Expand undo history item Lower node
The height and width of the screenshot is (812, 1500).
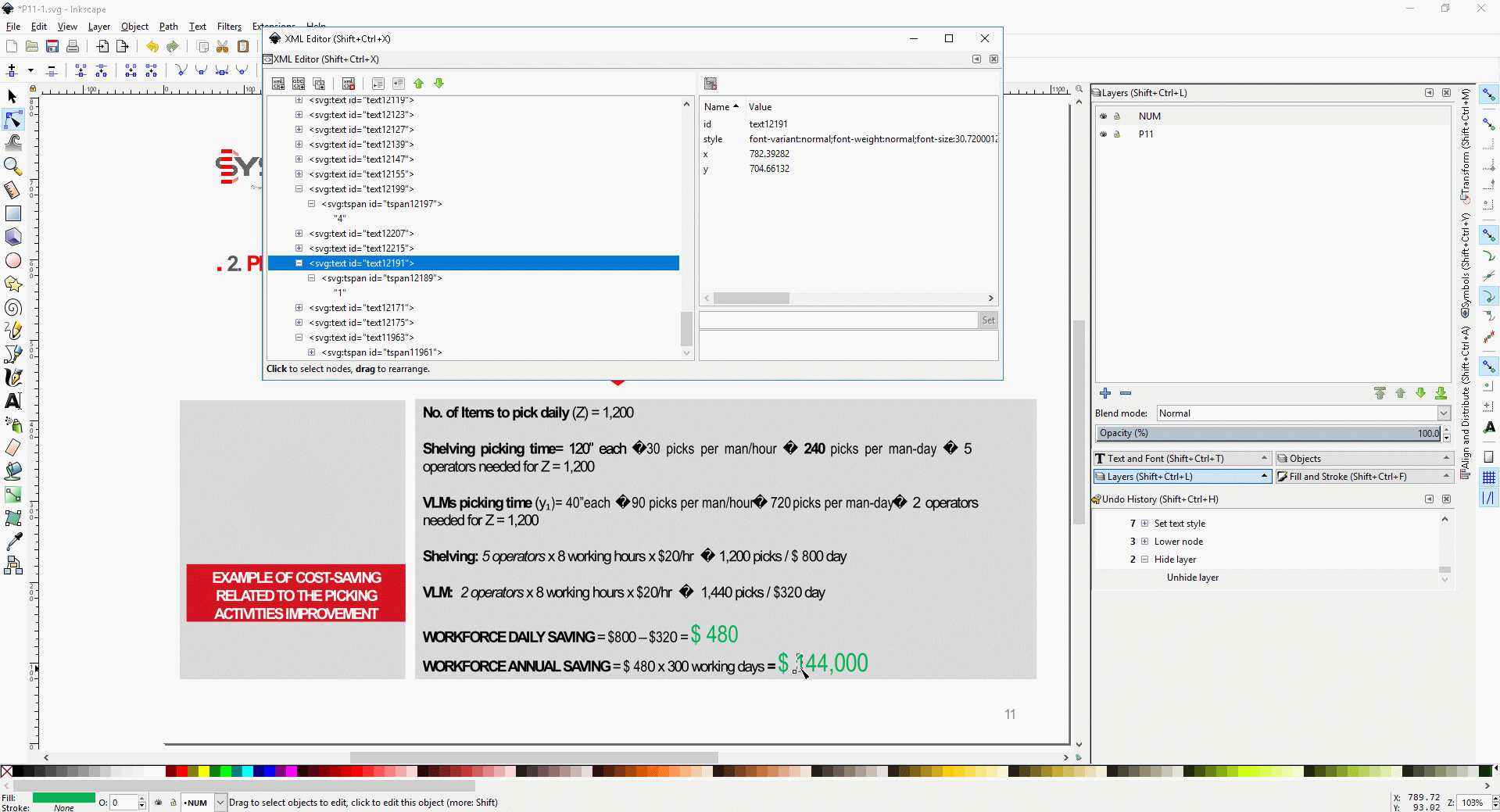(x=1145, y=542)
